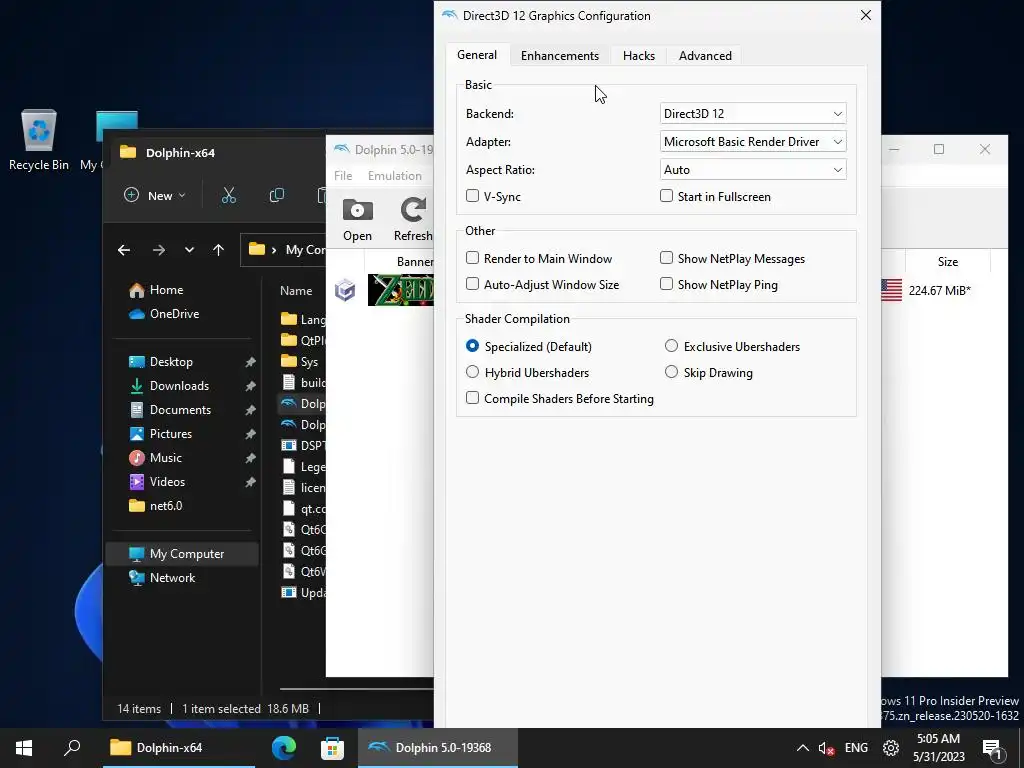This screenshot has width=1024, height=768.
Task: Expand the Adapter dropdown
Action: pyautogui.click(x=753, y=142)
